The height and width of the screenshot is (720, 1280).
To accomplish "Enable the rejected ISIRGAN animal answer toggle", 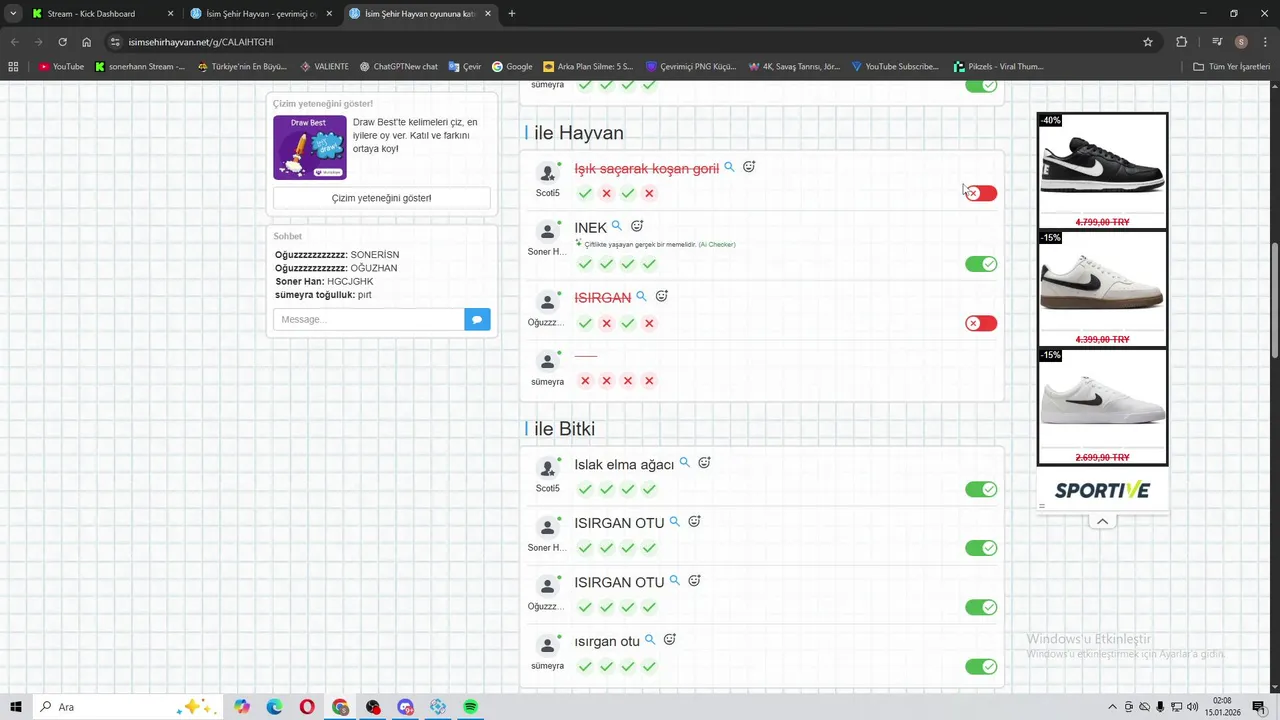I will tap(981, 323).
